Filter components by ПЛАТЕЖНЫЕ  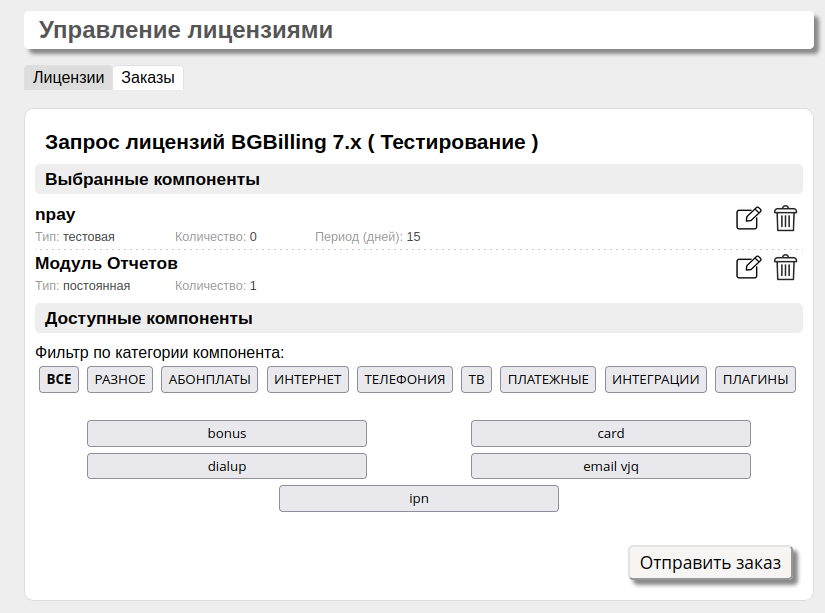(x=548, y=380)
